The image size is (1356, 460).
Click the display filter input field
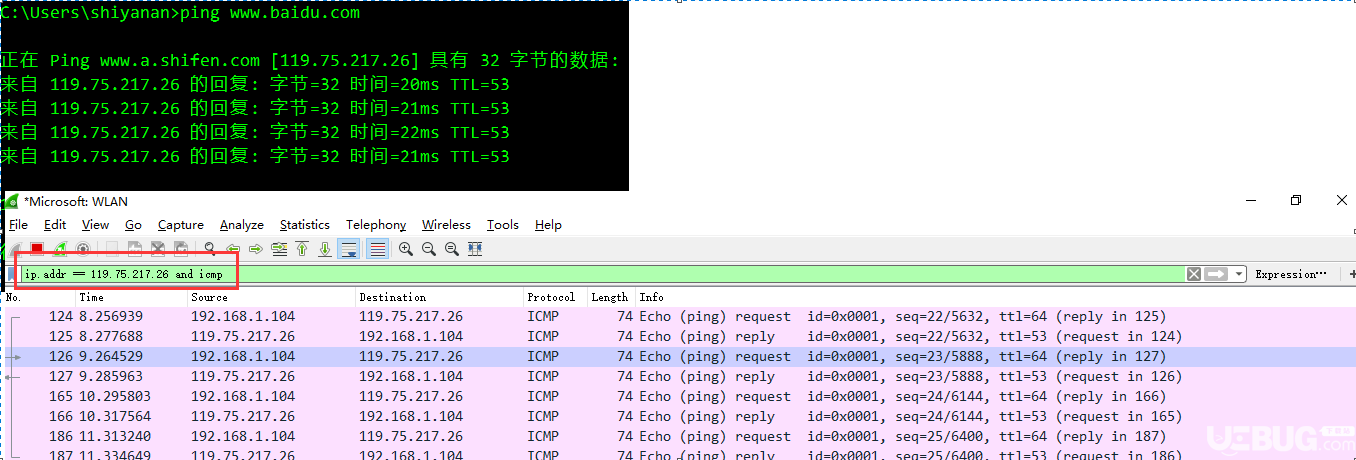602,274
